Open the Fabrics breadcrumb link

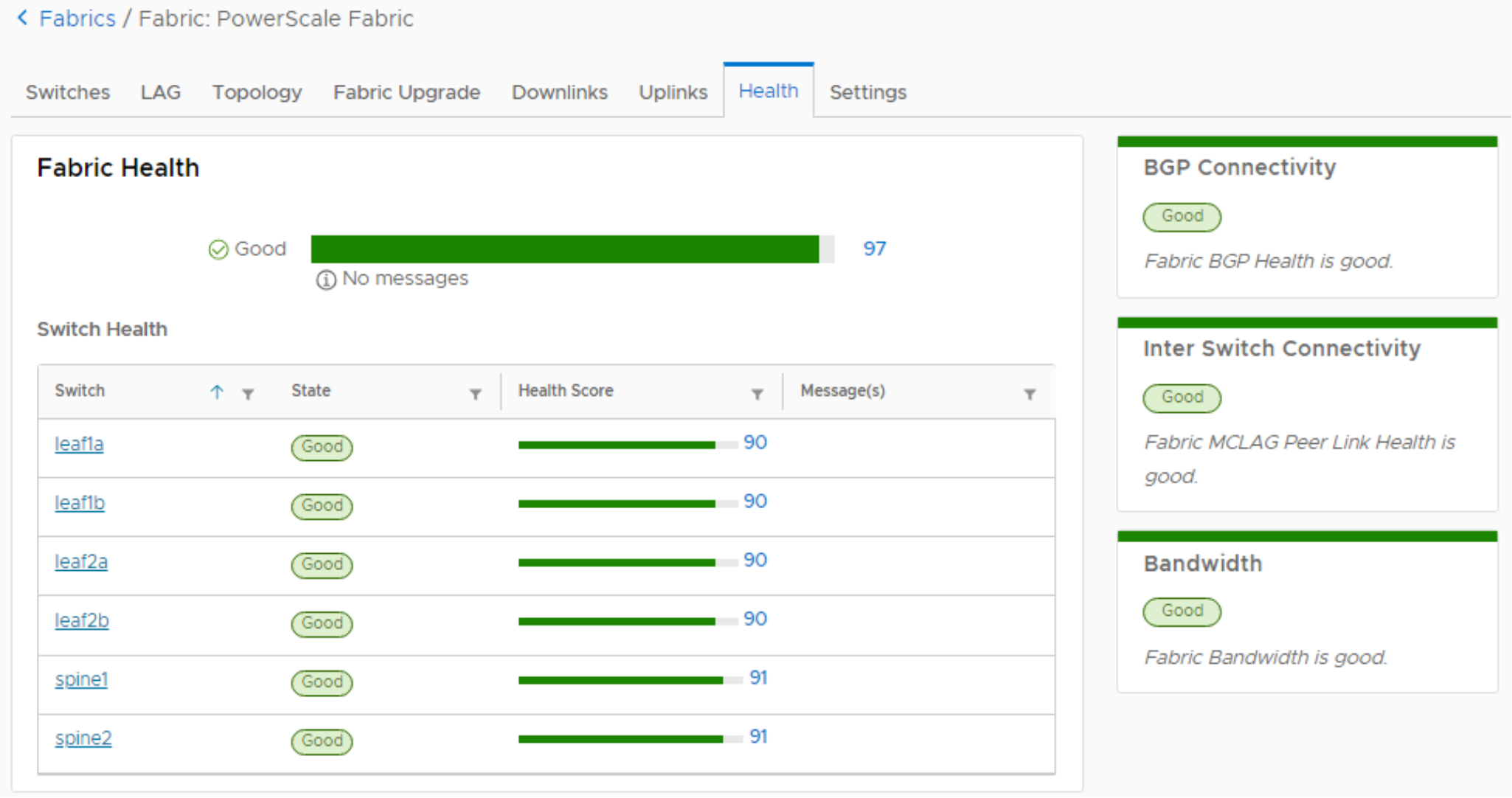tap(77, 18)
